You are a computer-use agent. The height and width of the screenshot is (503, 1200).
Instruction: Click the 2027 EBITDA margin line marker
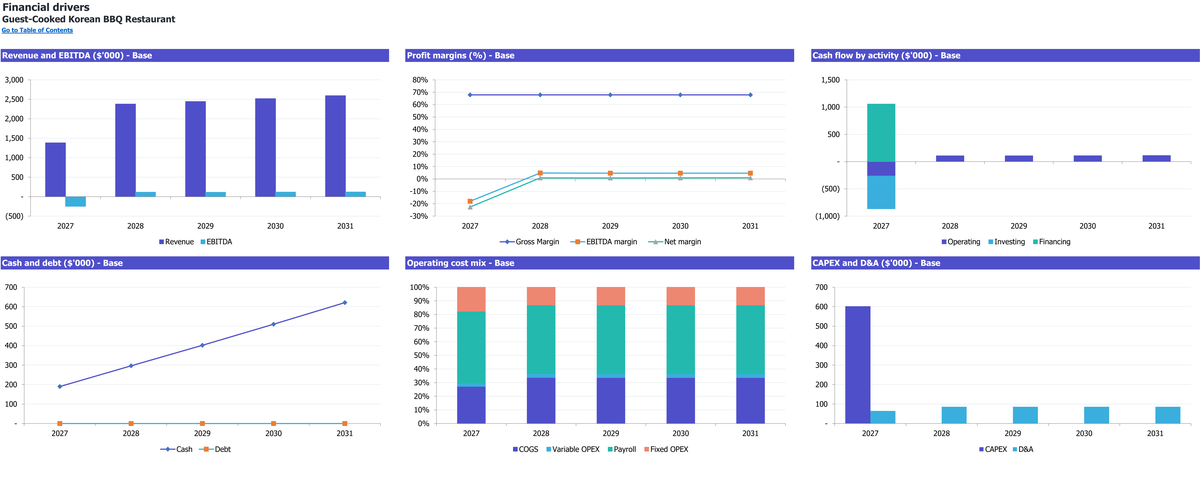click(x=470, y=201)
